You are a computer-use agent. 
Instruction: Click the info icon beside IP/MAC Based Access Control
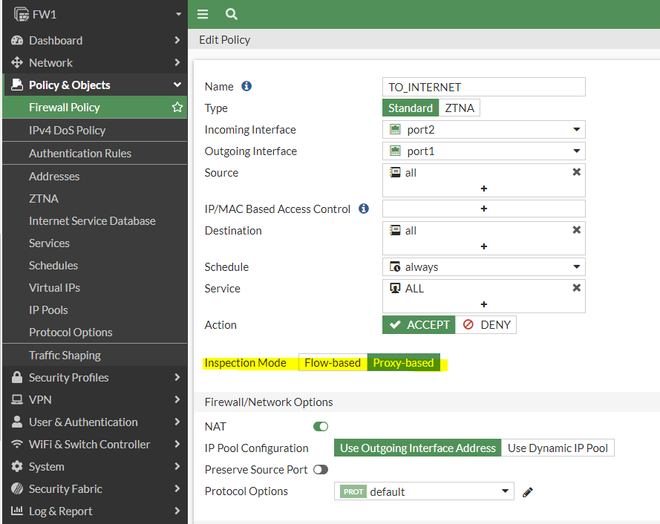click(363, 209)
